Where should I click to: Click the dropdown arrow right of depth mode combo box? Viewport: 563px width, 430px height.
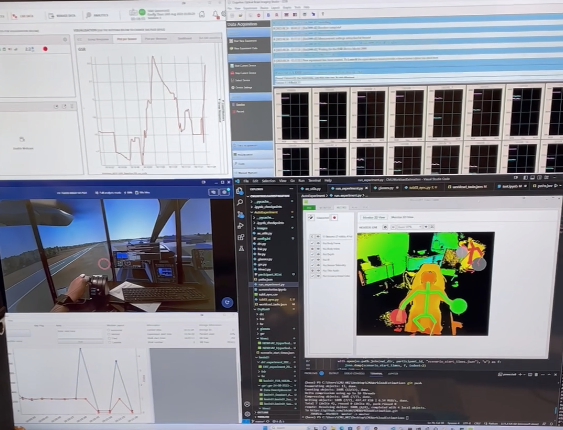pos(426,227)
